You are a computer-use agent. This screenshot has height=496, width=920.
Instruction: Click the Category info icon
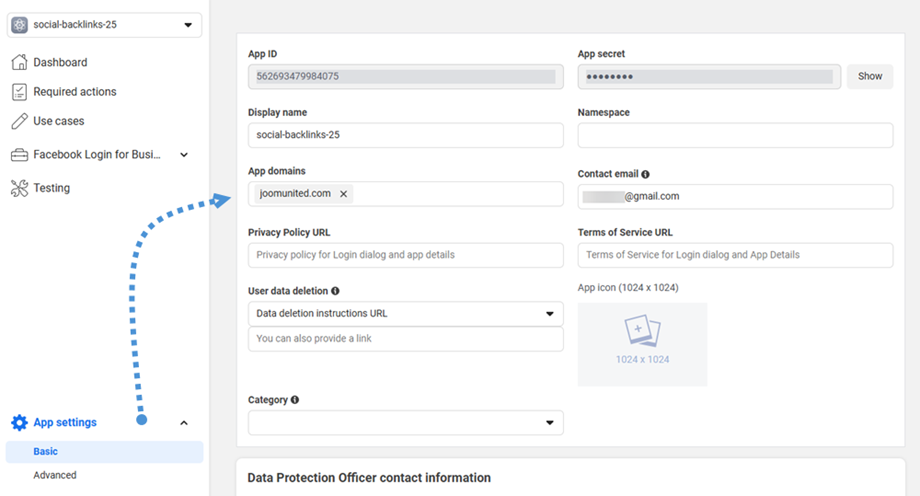click(x=295, y=400)
